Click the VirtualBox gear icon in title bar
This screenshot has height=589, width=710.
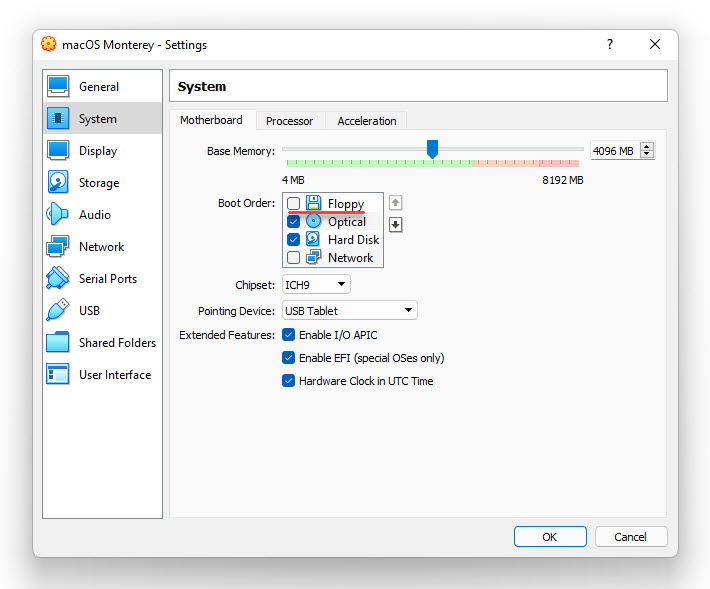tap(49, 44)
